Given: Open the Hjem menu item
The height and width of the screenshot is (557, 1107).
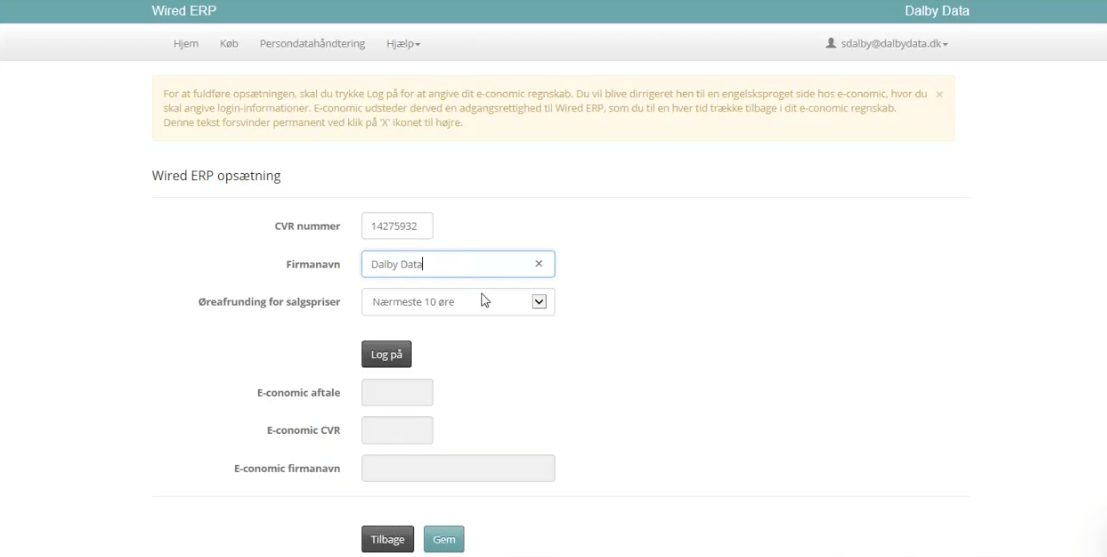Looking at the screenshot, I should point(186,44).
